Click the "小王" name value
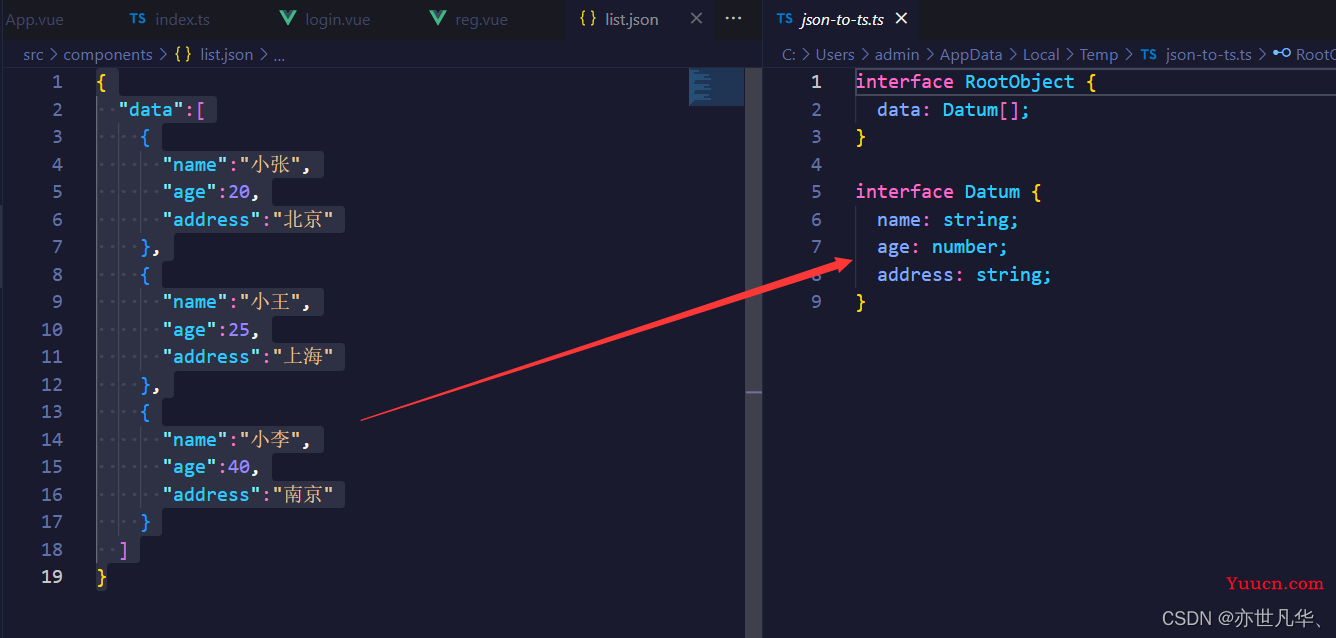The height and width of the screenshot is (638, 1336). [x=272, y=302]
